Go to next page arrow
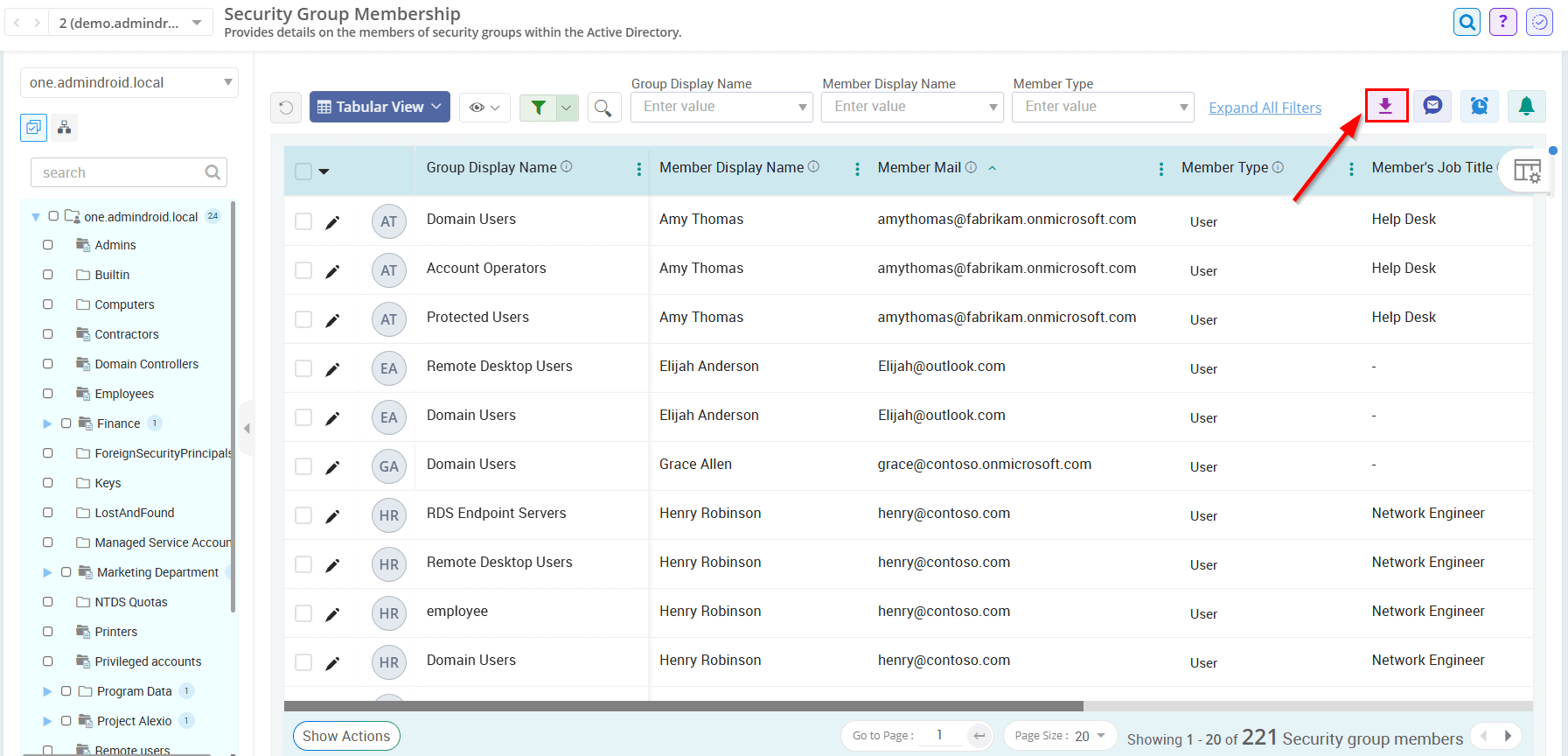1568x756 pixels. [x=1508, y=736]
